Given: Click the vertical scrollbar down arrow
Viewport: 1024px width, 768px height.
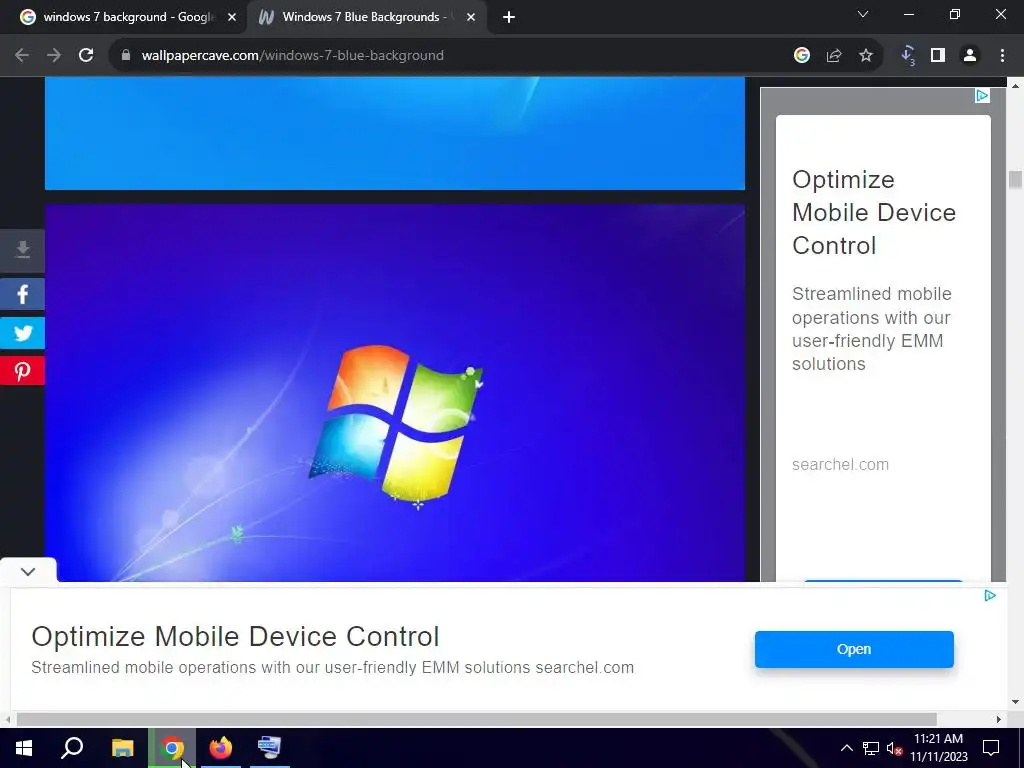Looking at the screenshot, I should pyautogui.click(x=1015, y=702).
